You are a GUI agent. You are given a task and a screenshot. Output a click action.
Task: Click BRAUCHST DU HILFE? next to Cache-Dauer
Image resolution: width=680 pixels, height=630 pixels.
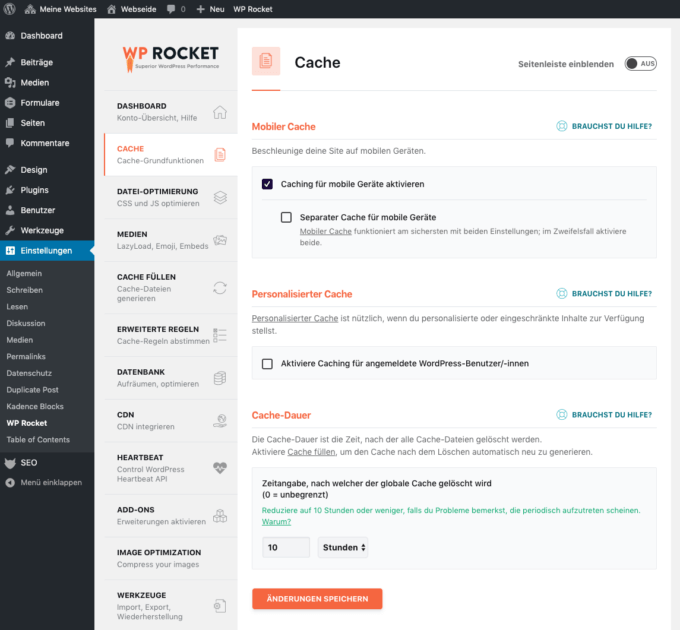pyautogui.click(x=604, y=415)
